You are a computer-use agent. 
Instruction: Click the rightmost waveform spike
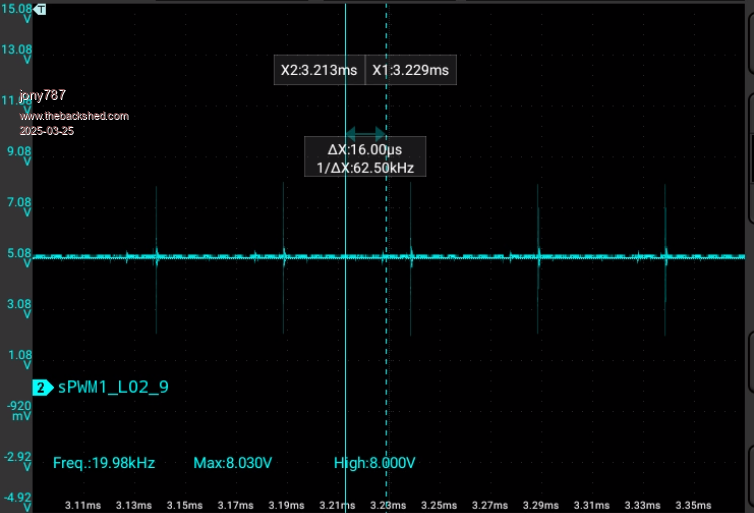coord(664,258)
